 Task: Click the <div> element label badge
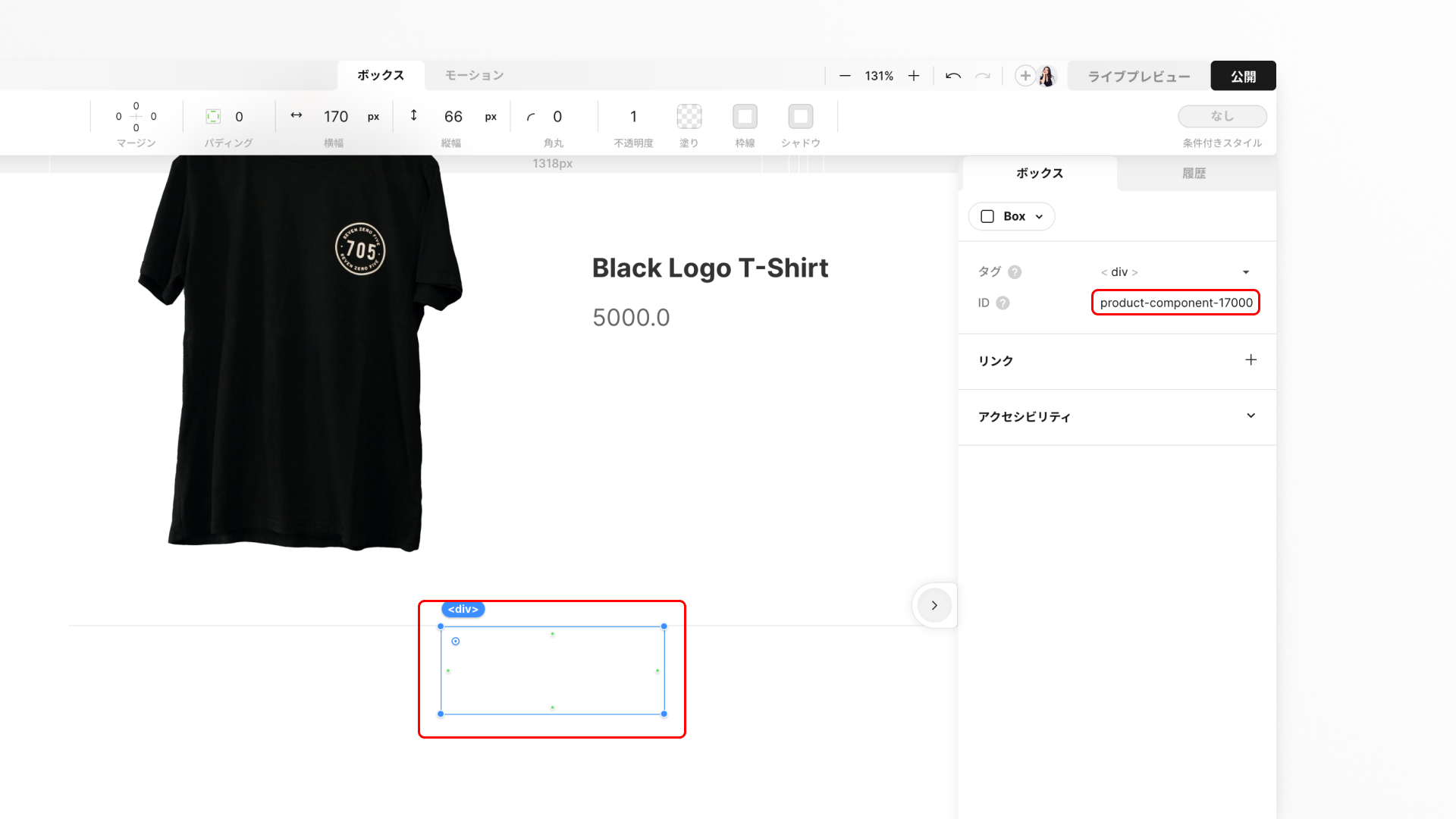pos(463,609)
